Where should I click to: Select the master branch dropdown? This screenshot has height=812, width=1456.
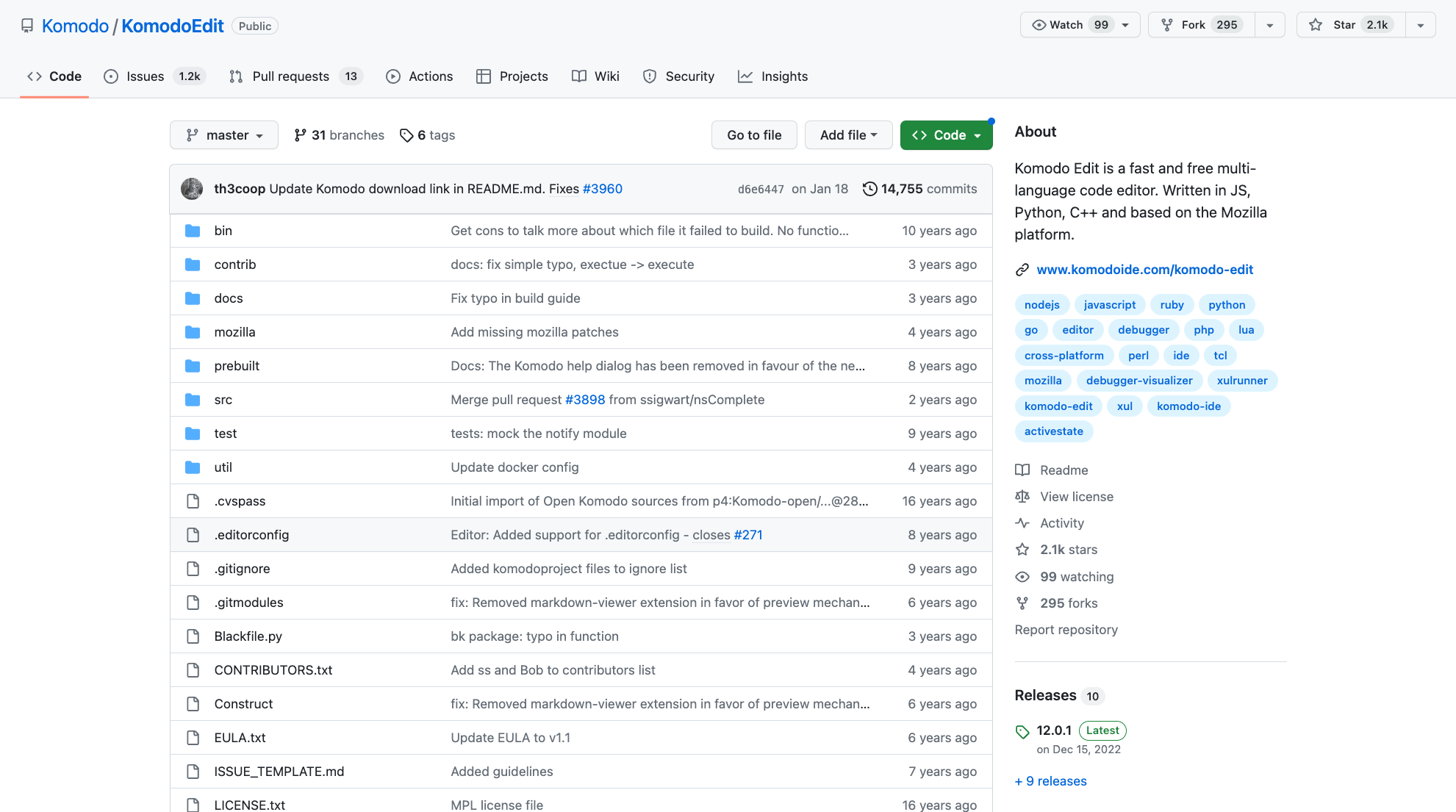tap(223, 134)
